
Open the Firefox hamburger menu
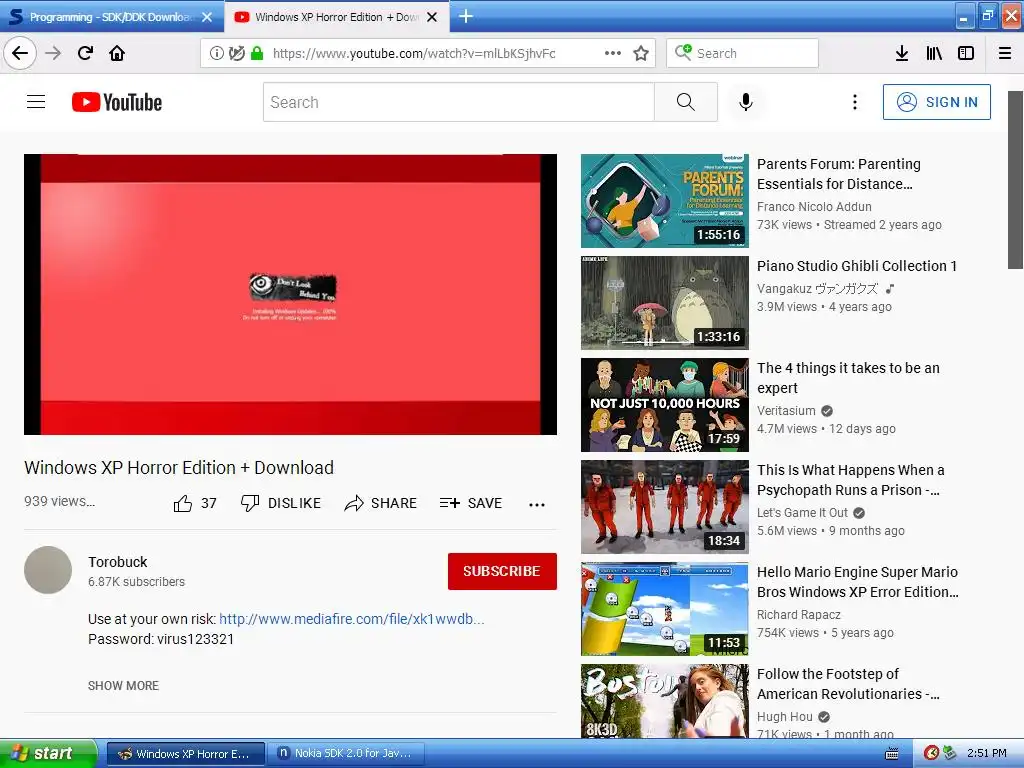[x=1005, y=54]
